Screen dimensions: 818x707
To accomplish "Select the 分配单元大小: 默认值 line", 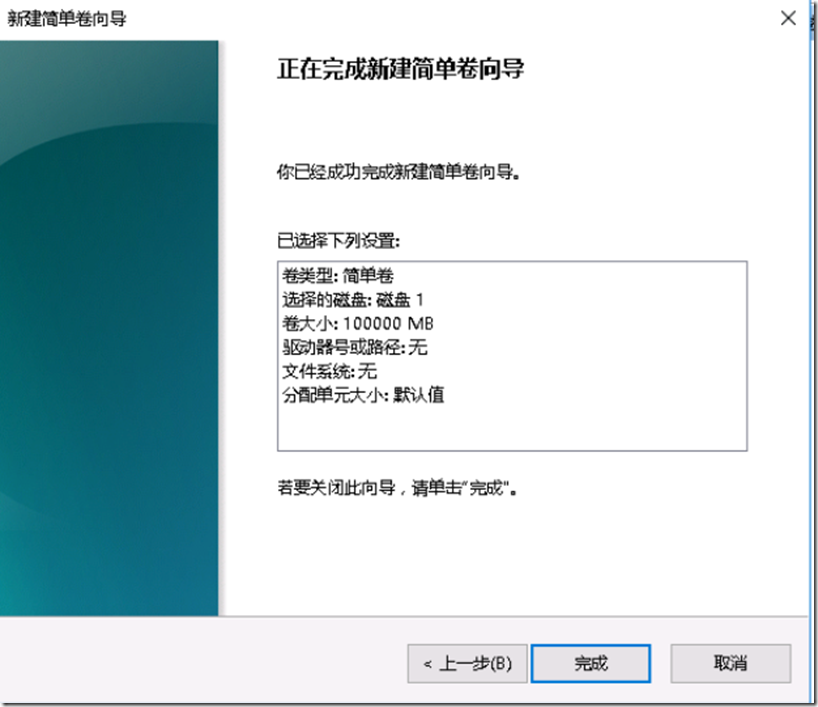I will (363, 395).
